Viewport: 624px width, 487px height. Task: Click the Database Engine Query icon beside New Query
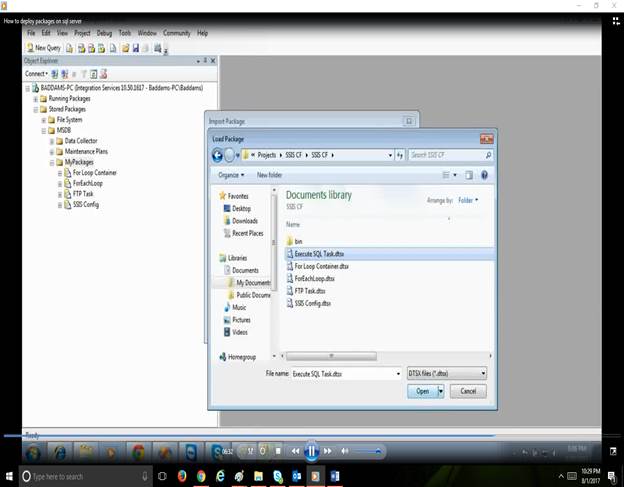point(70,48)
